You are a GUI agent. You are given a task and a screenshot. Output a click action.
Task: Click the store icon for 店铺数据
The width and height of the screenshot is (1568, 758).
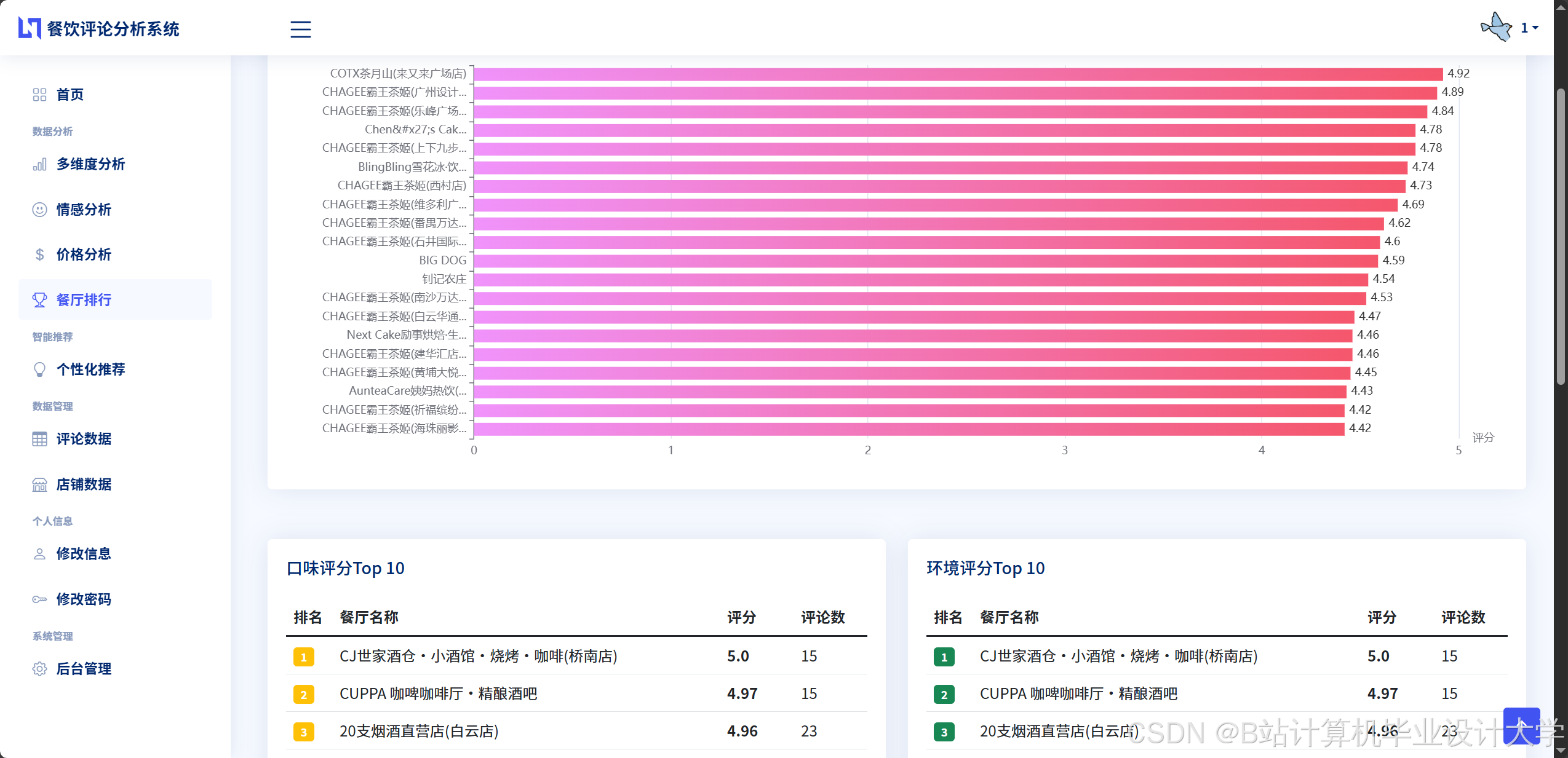tap(39, 484)
